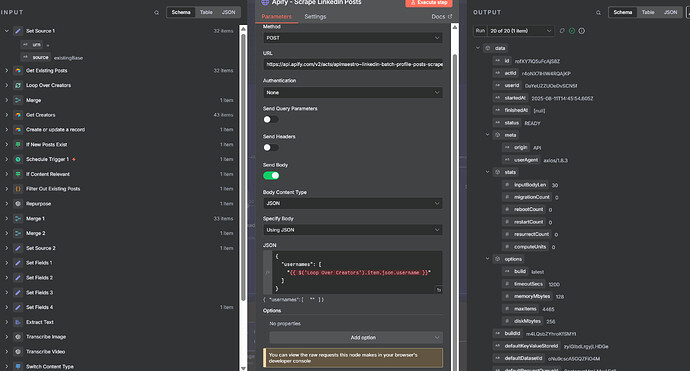
Task: Switch INPUT panel to JSON view
Action: (x=228, y=12)
